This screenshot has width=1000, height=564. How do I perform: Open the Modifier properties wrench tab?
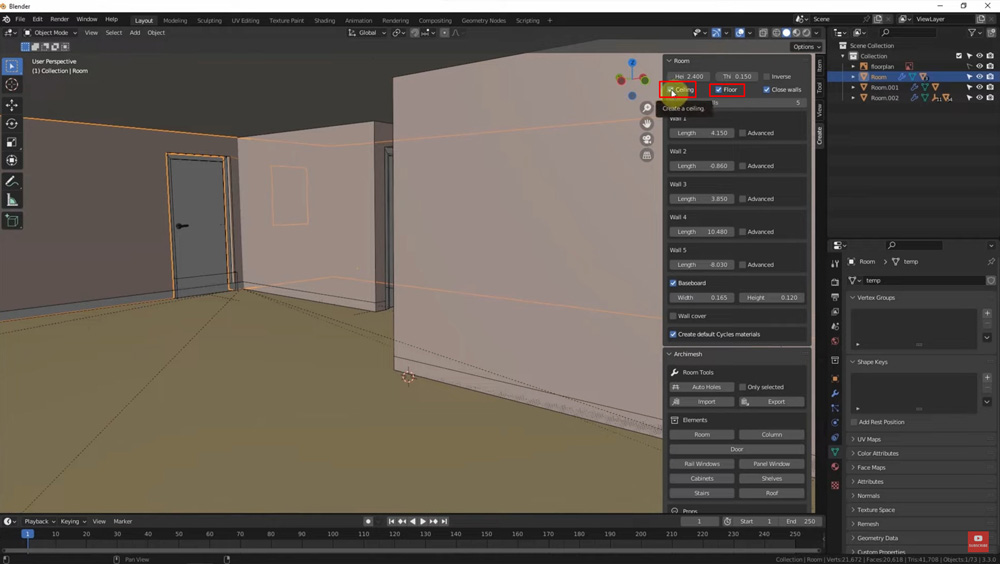(x=835, y=393)
